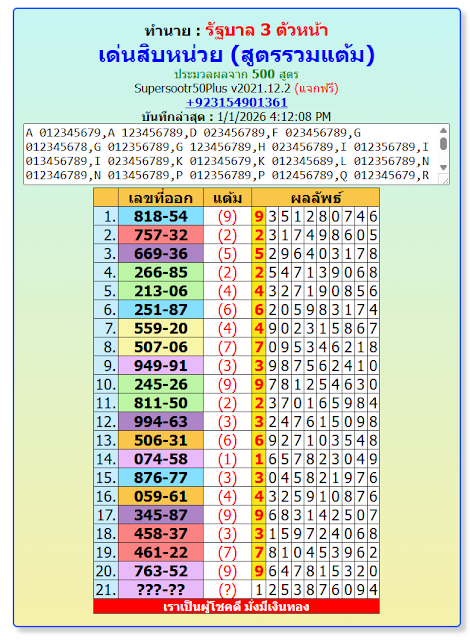Click the Supersootr50Plus v2021.12.2 version text

click(212, 88)
